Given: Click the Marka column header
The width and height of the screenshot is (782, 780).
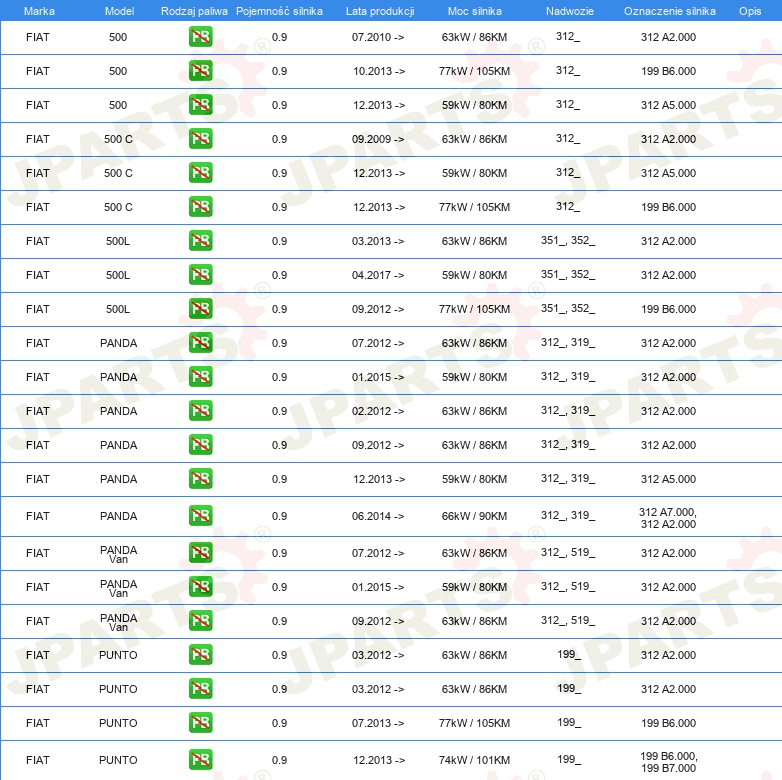Looking at the screenshot, I should pyautogui.click(x=39, y=11).
